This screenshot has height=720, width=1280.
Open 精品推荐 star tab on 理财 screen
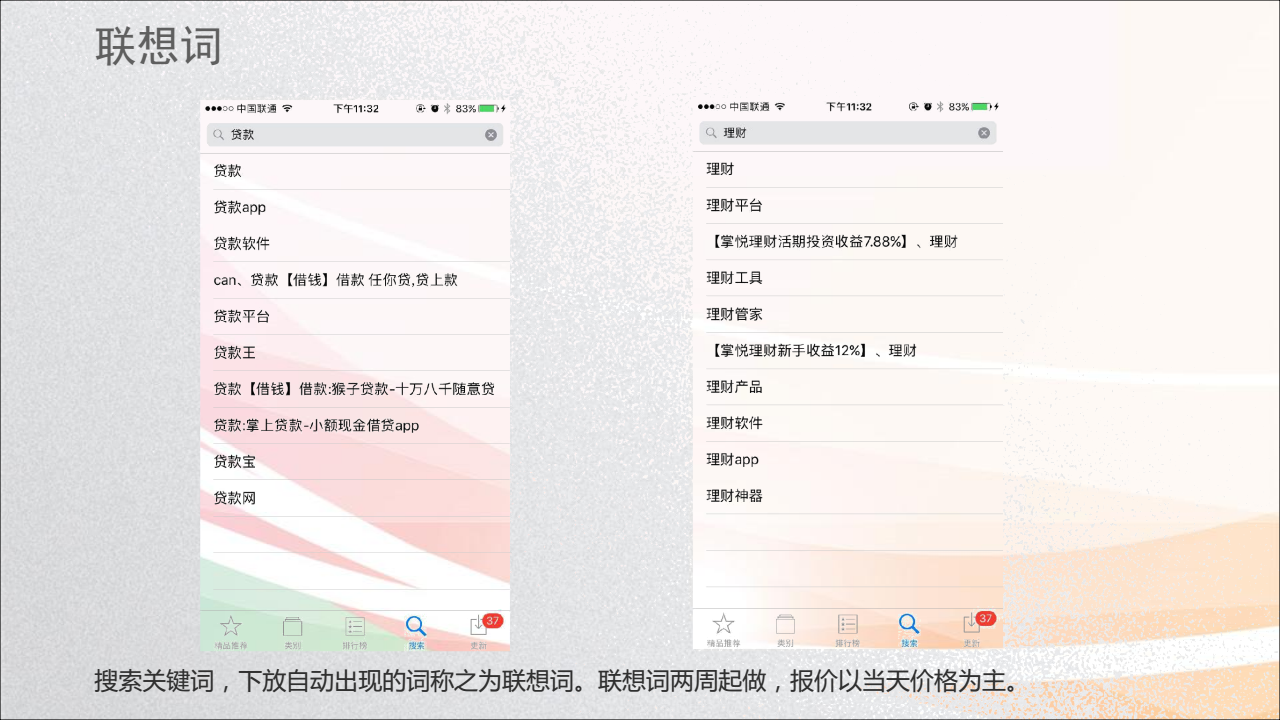point(724,629)
